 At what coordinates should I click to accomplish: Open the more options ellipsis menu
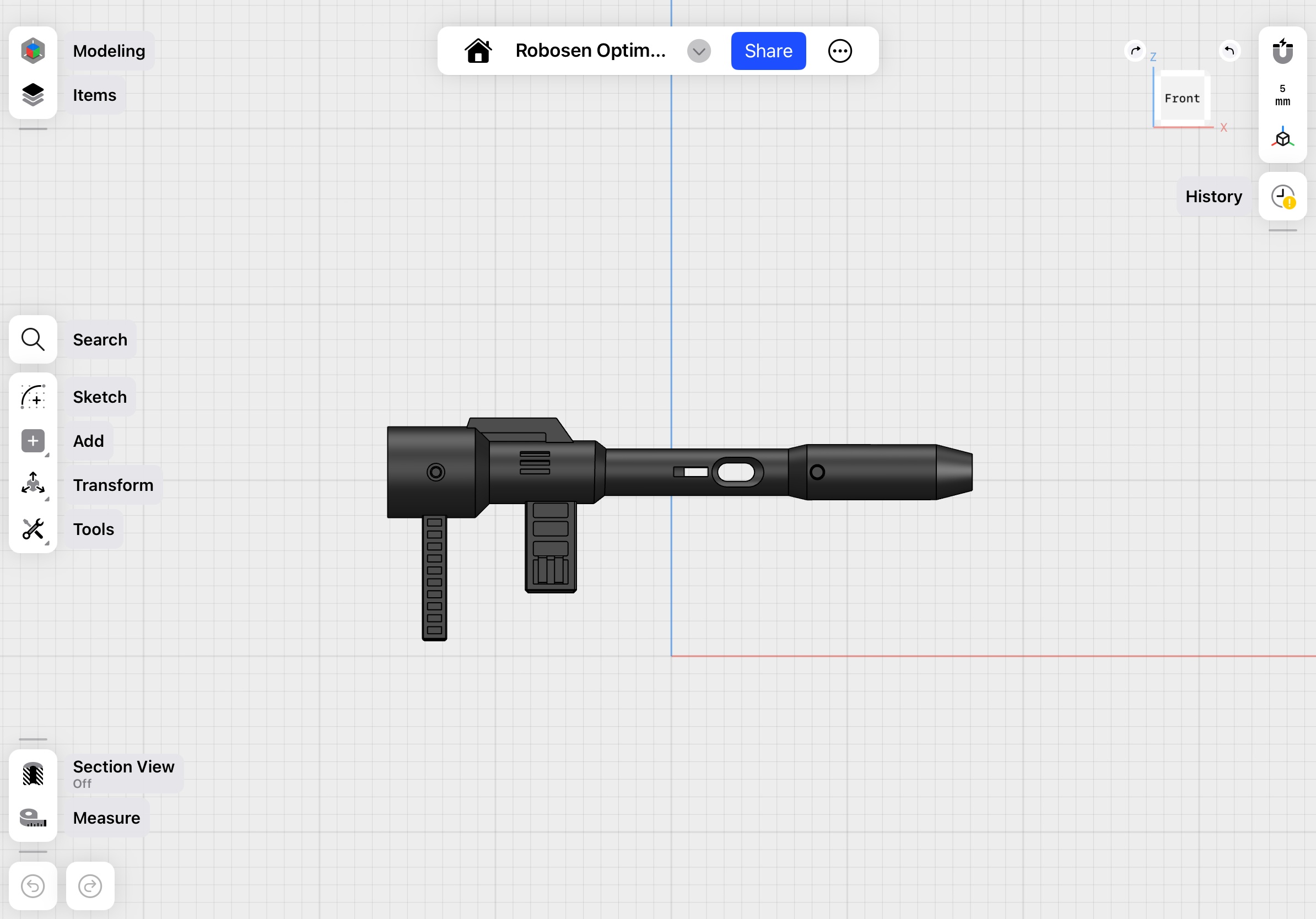840,51
